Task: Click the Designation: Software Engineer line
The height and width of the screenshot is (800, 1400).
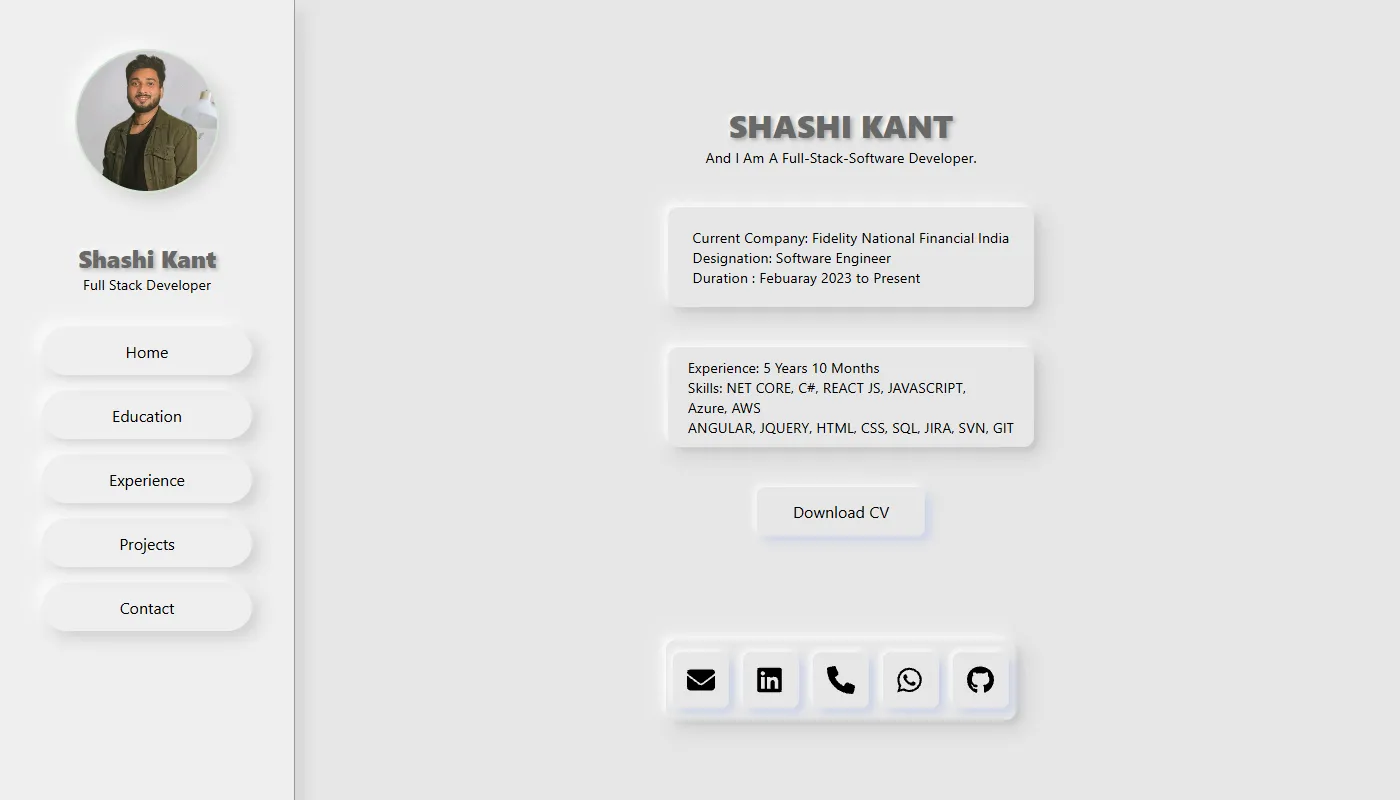Action: tap(791, 258)
